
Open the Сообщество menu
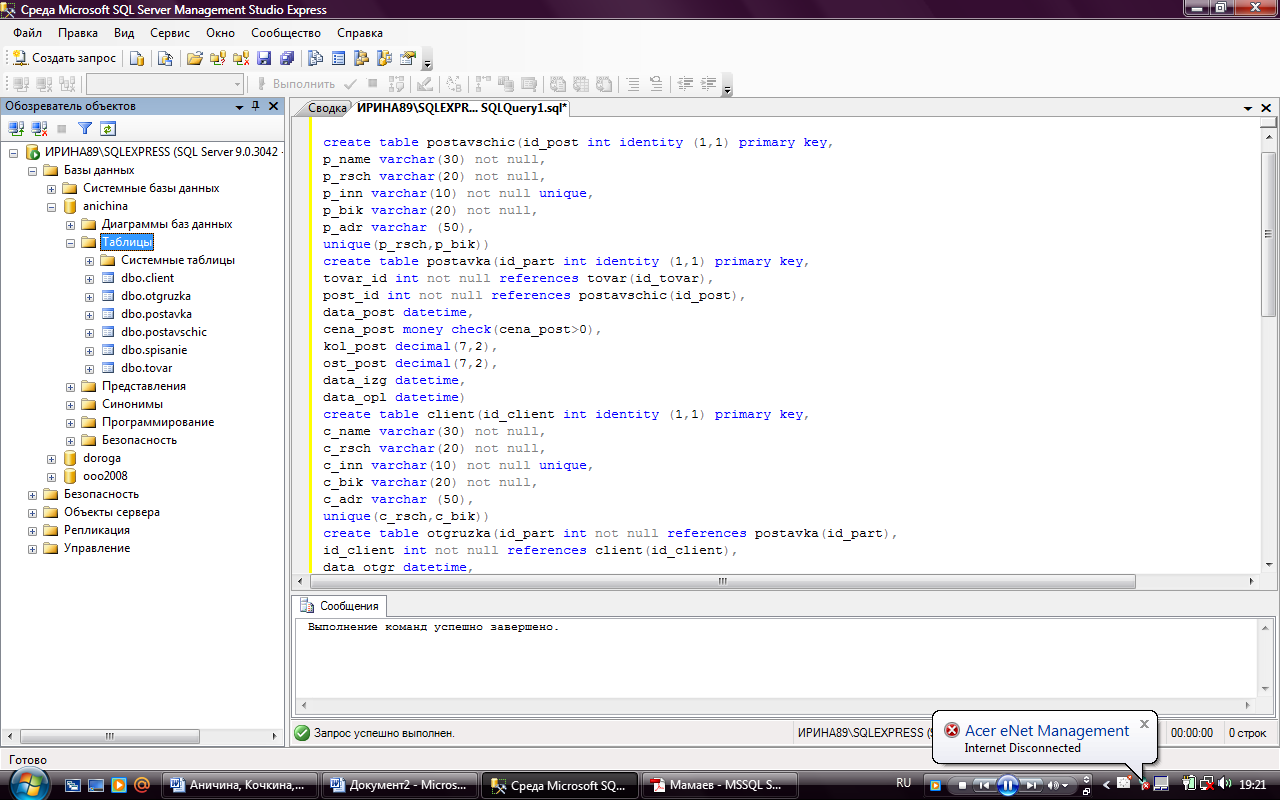pyautogui.click(x=286, y=33)
